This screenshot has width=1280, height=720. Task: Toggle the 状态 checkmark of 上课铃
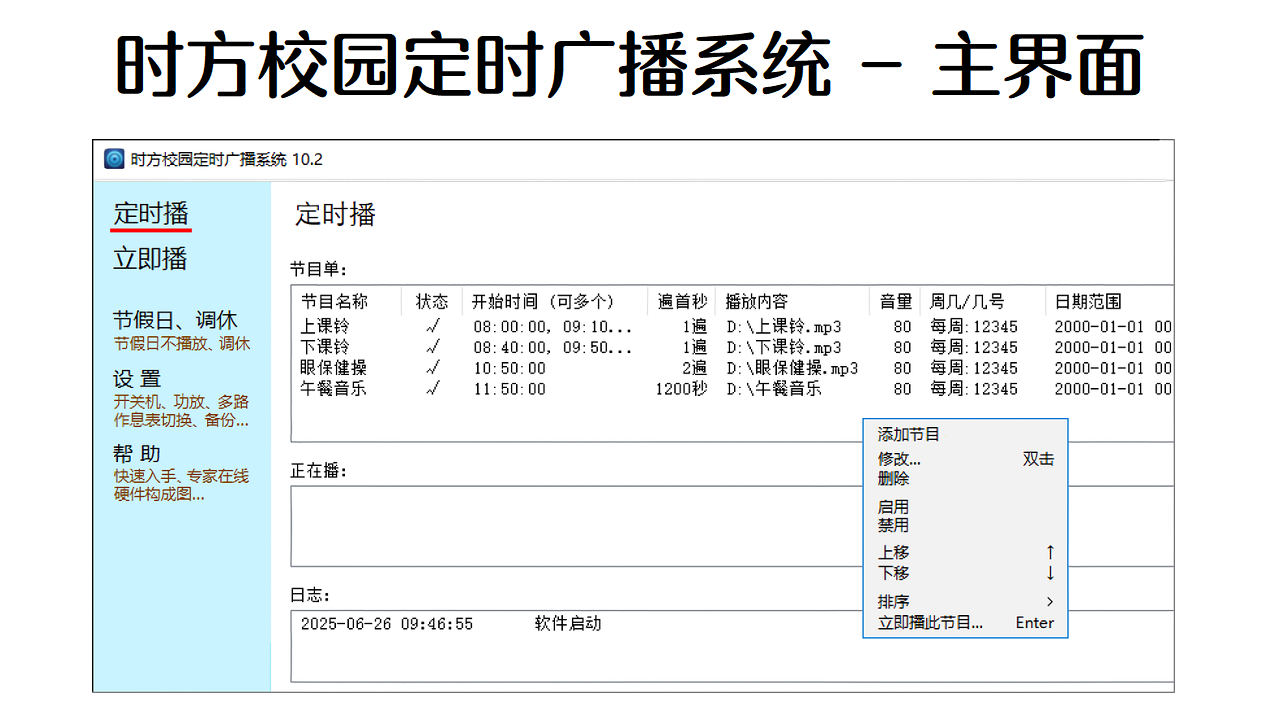coord(432,326)
